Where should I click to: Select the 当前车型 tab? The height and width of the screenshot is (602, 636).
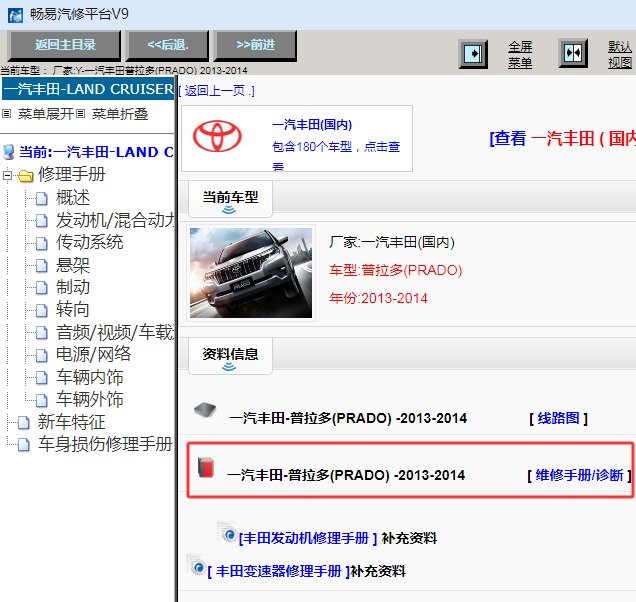230,199
